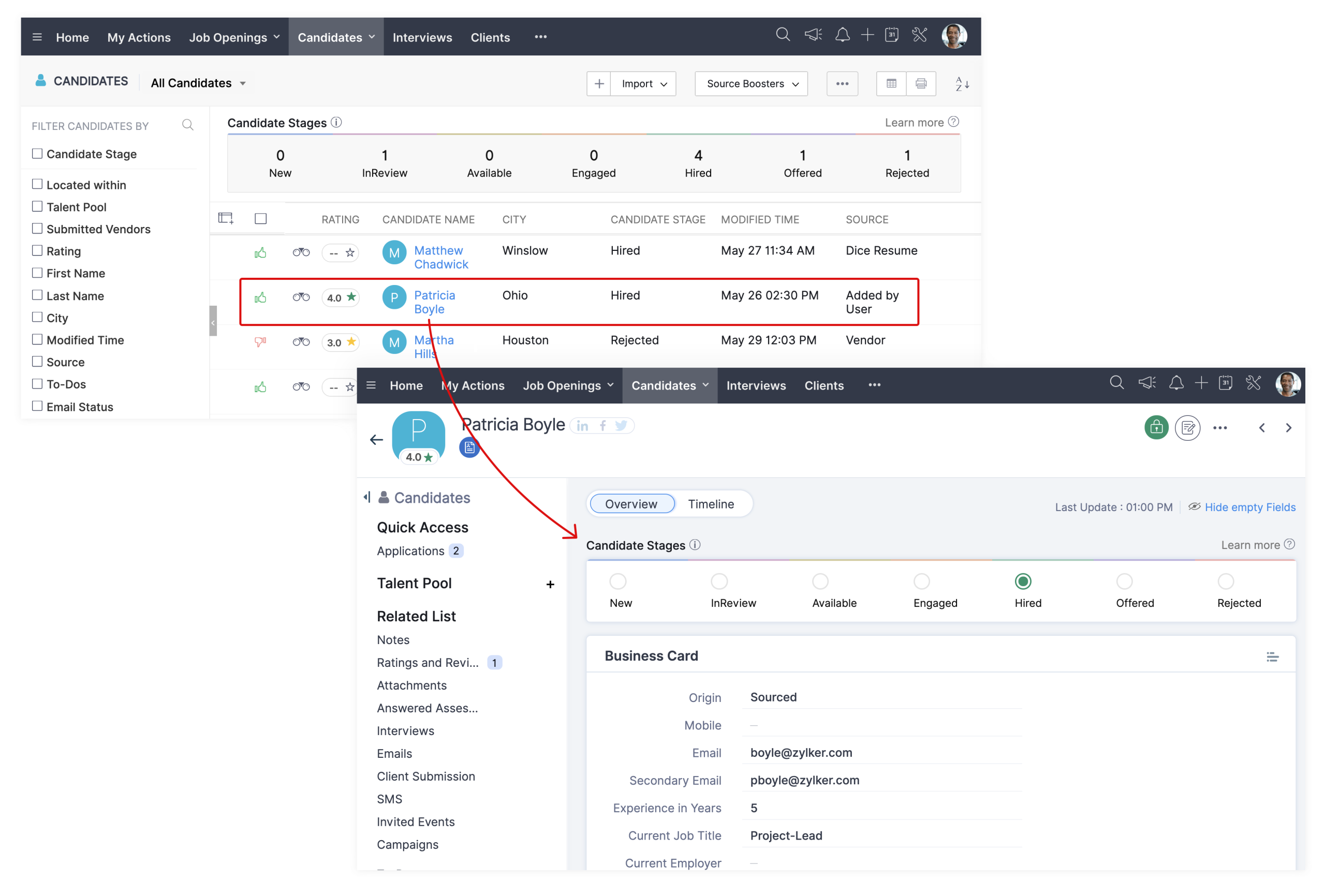The width and height of the screenshot is (1325, 896).
Task: Enable the Talent Pool filter checkbox
Action: [38, 206]
